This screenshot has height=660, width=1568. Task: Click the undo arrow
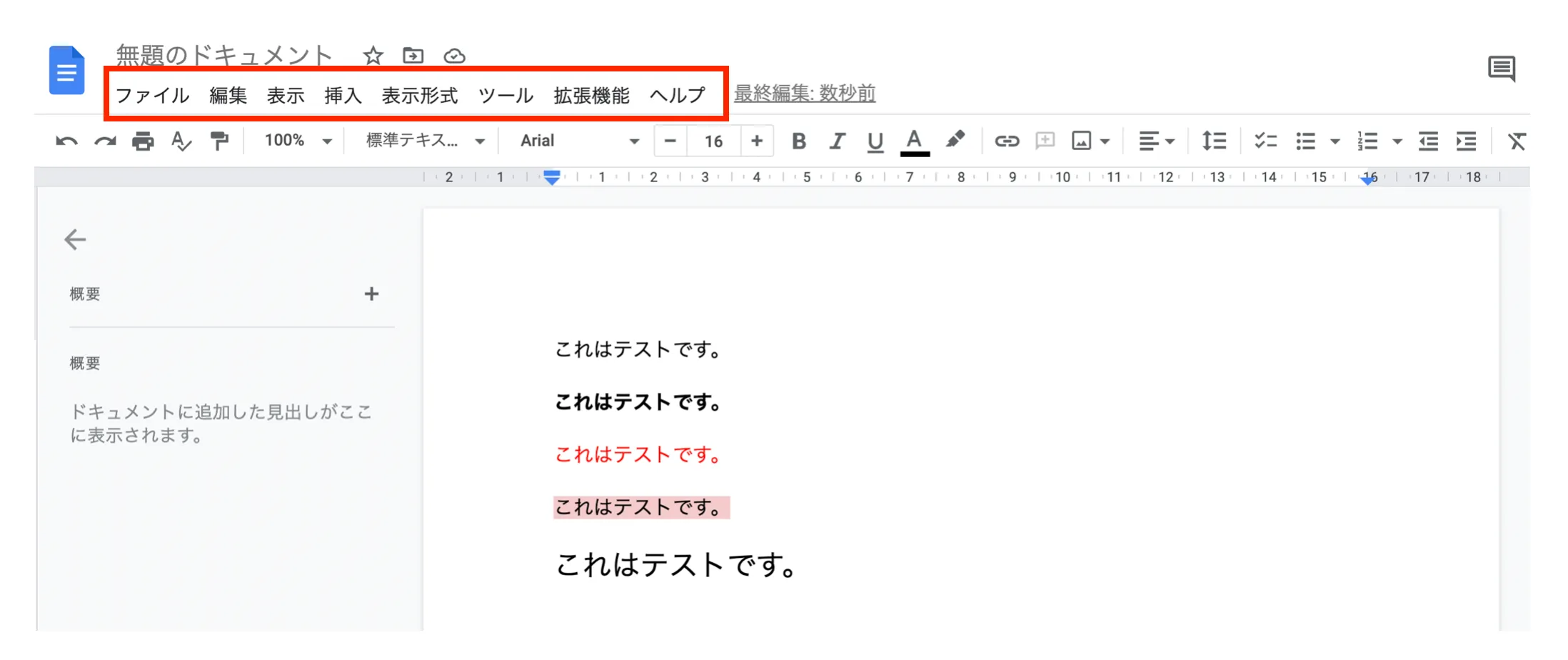[66, 141]
